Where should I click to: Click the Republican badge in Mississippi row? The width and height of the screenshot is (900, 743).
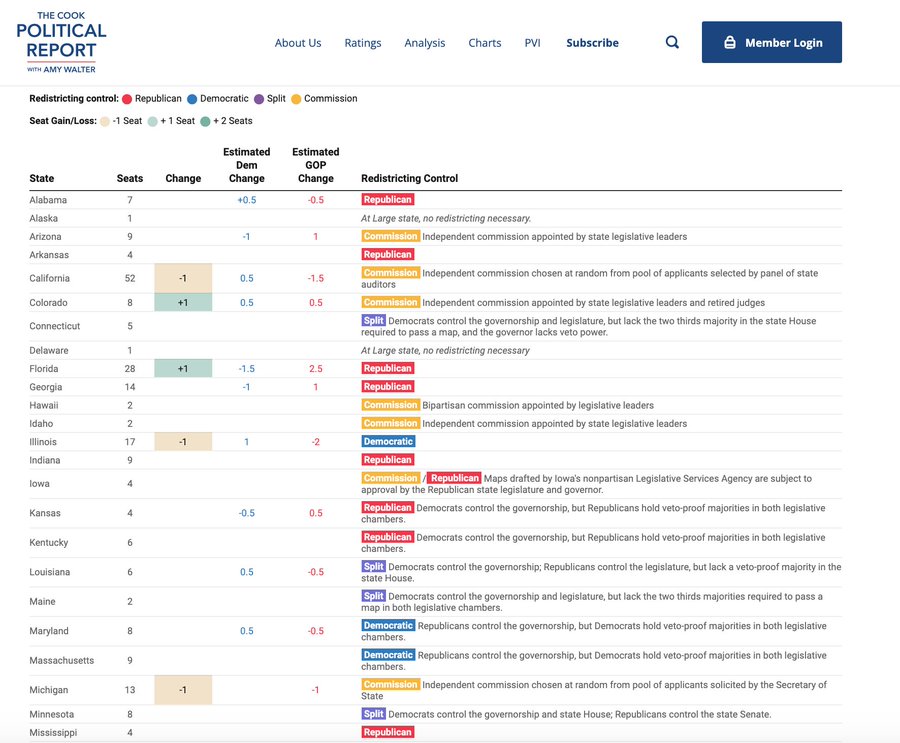point(387,732)
